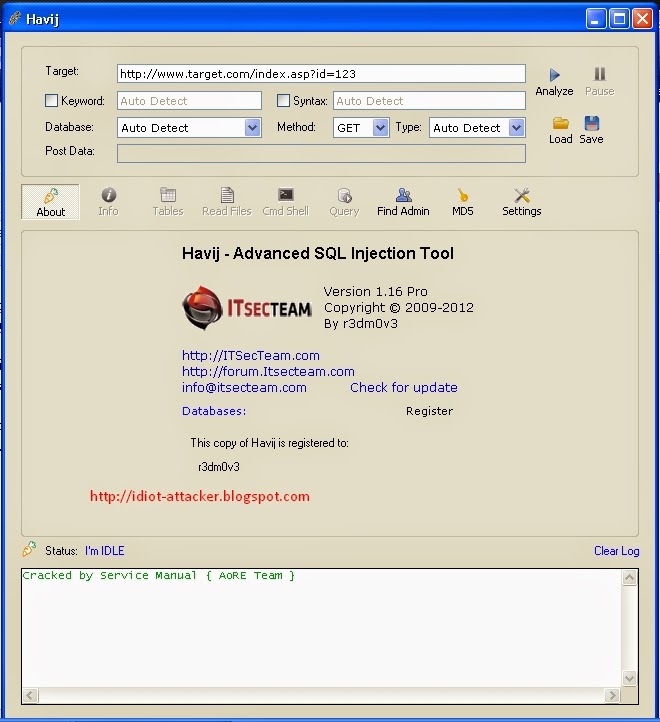660x722 pixels.
Task: Open the http://ITSecTeam.com link
Action: pos(251,355)
